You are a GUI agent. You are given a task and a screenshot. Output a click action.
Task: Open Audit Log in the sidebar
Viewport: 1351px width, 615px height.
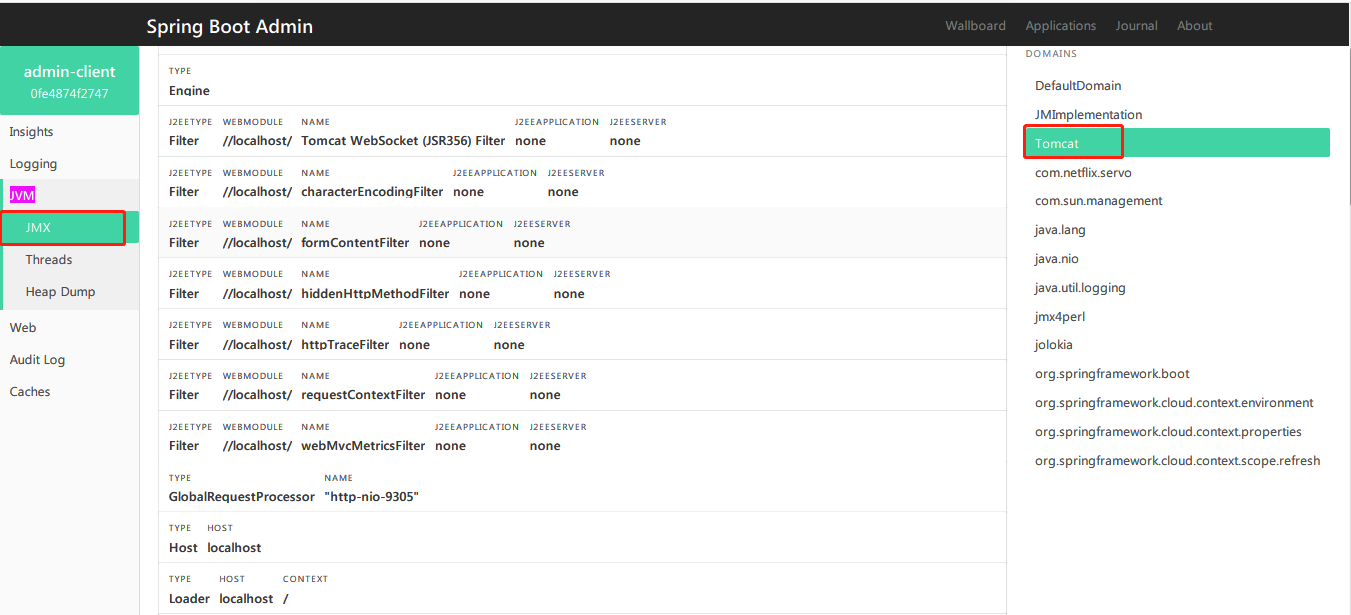tap(37, 360)
